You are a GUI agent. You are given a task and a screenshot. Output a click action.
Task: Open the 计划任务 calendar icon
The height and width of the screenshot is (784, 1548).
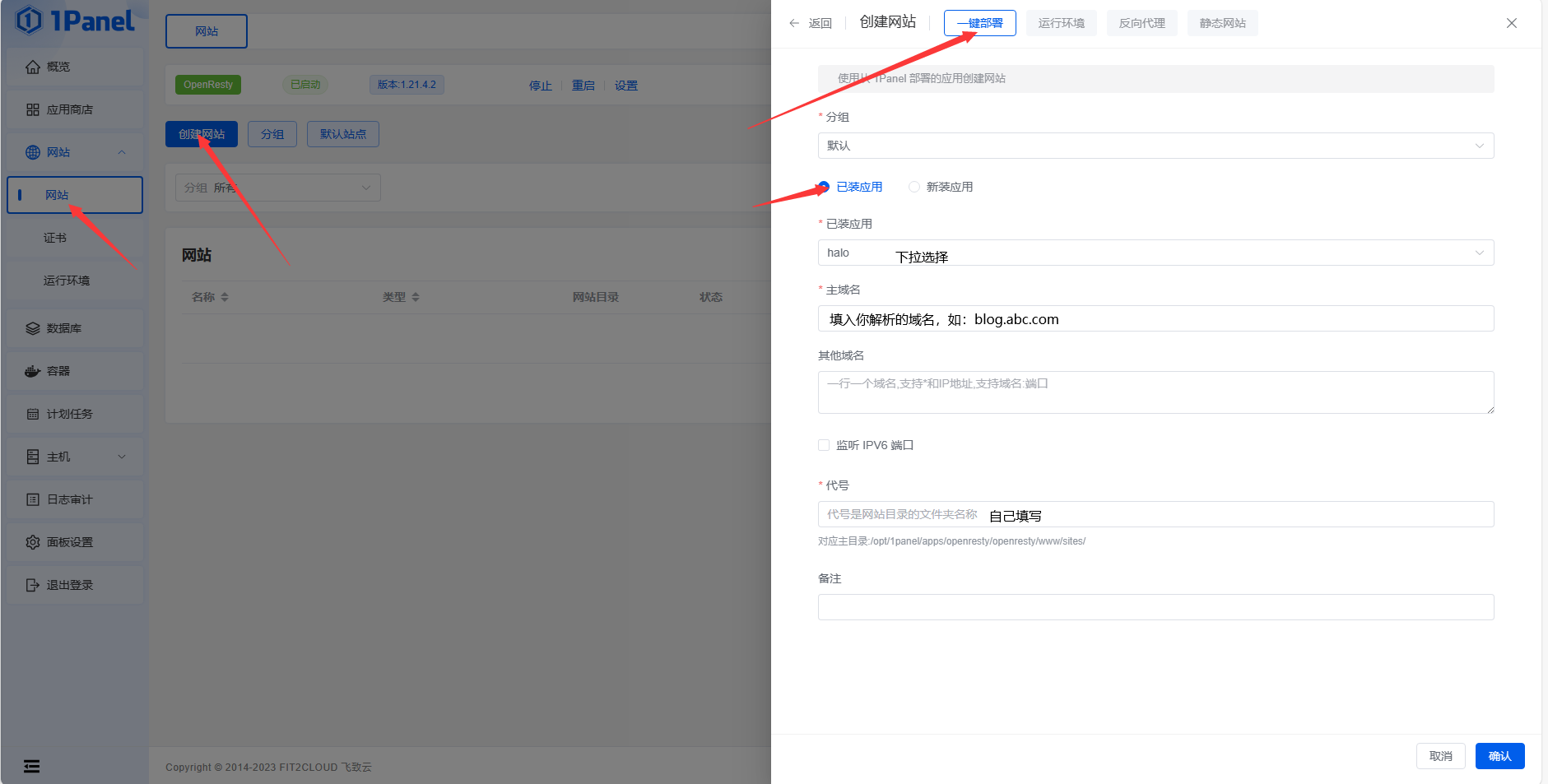click(33, 414)
